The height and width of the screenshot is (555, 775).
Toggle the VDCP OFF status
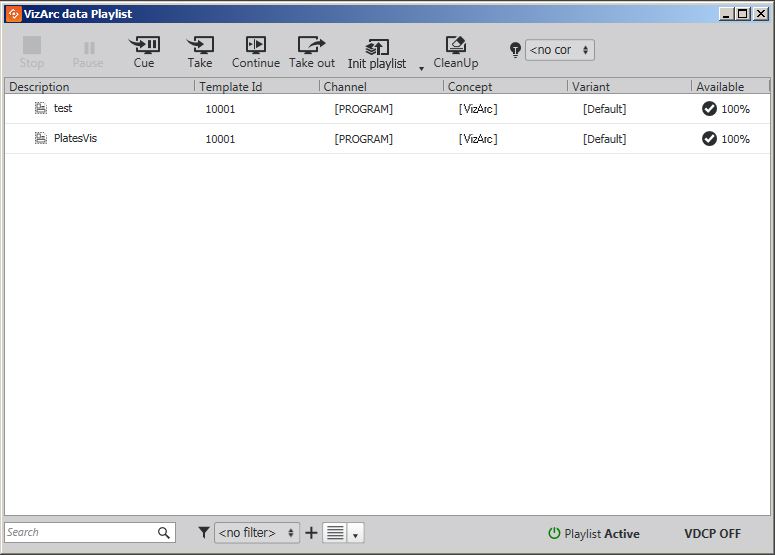point(712,534)
